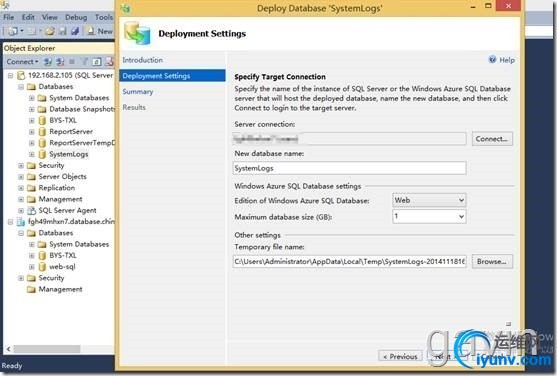Select the Results wizard step
The height and width of the screenshot is (376, 557).
click(x=134, y=107)
